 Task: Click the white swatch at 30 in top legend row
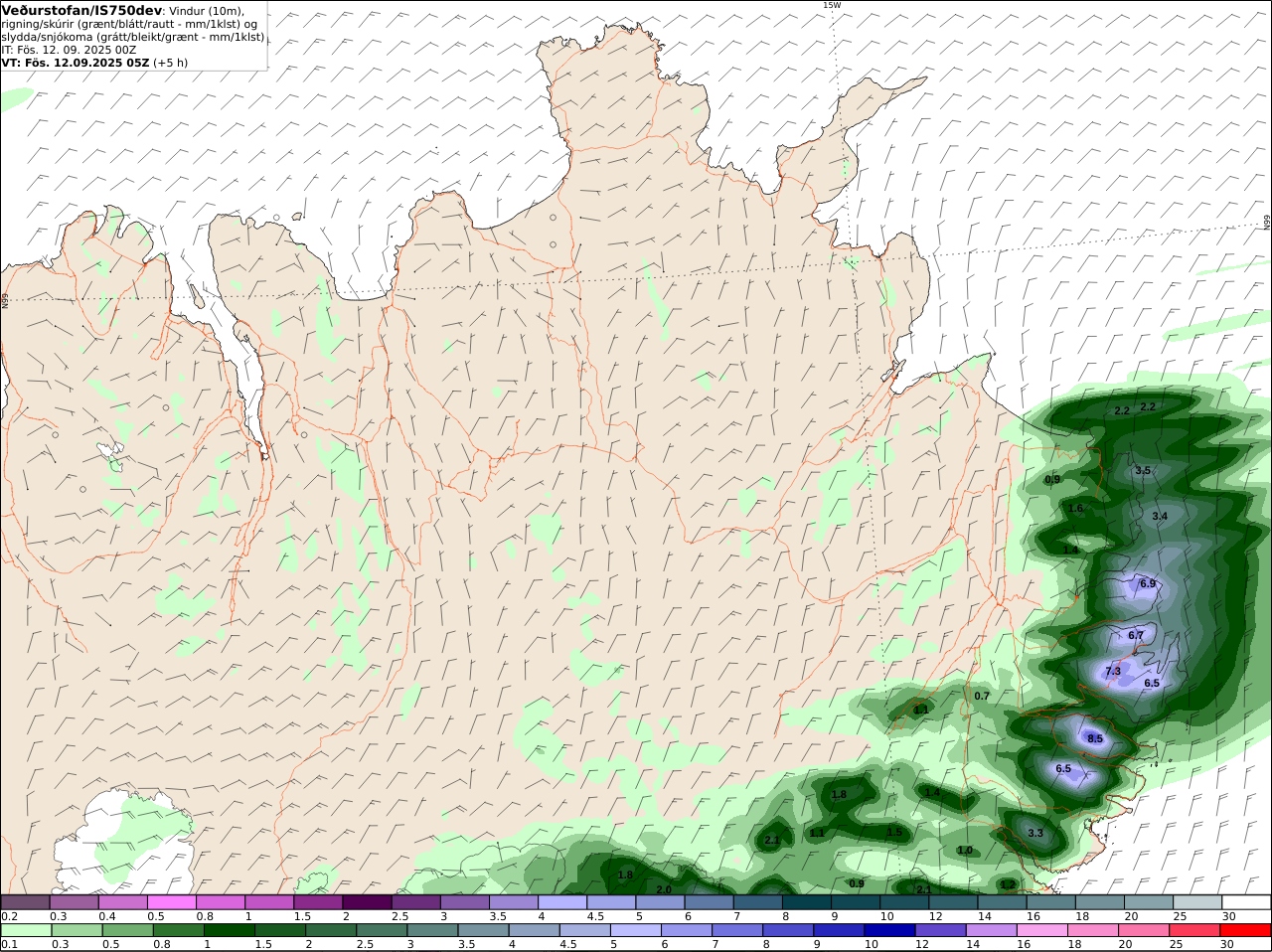tap(1246, 902)
